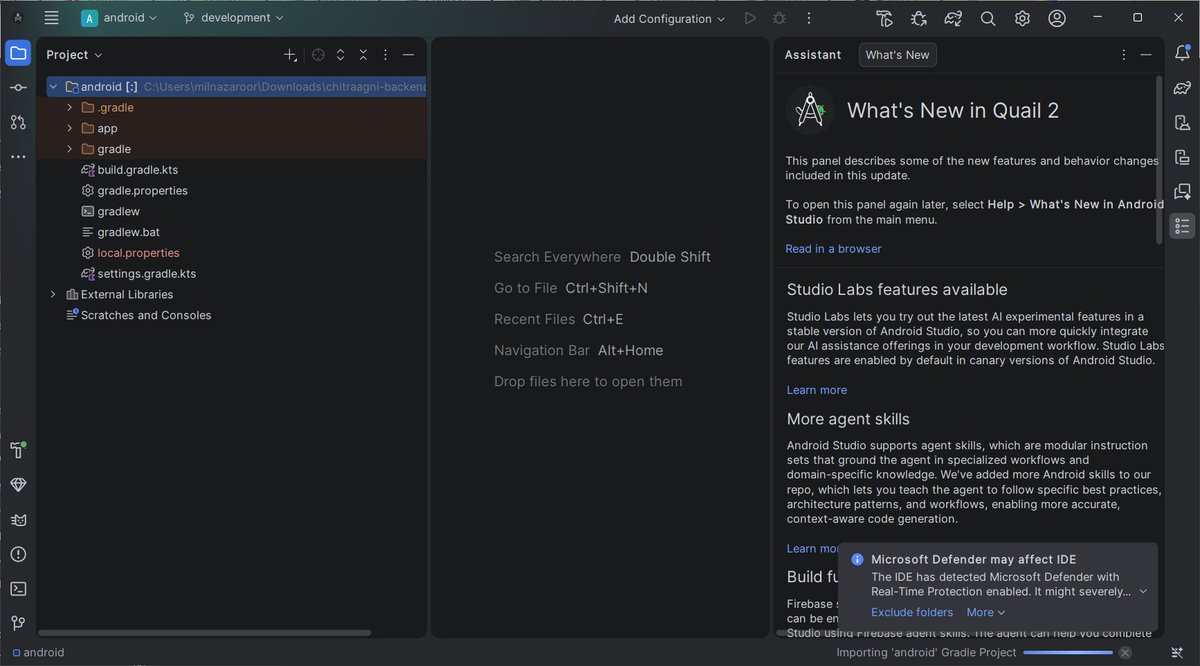1200x666 pixels.
Task: Open the More dropdown in Defender notification
Action: coord(986,612)
